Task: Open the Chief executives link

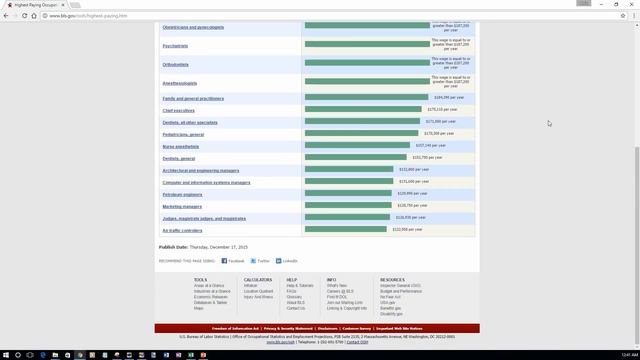Action: (x=178, y=111)
